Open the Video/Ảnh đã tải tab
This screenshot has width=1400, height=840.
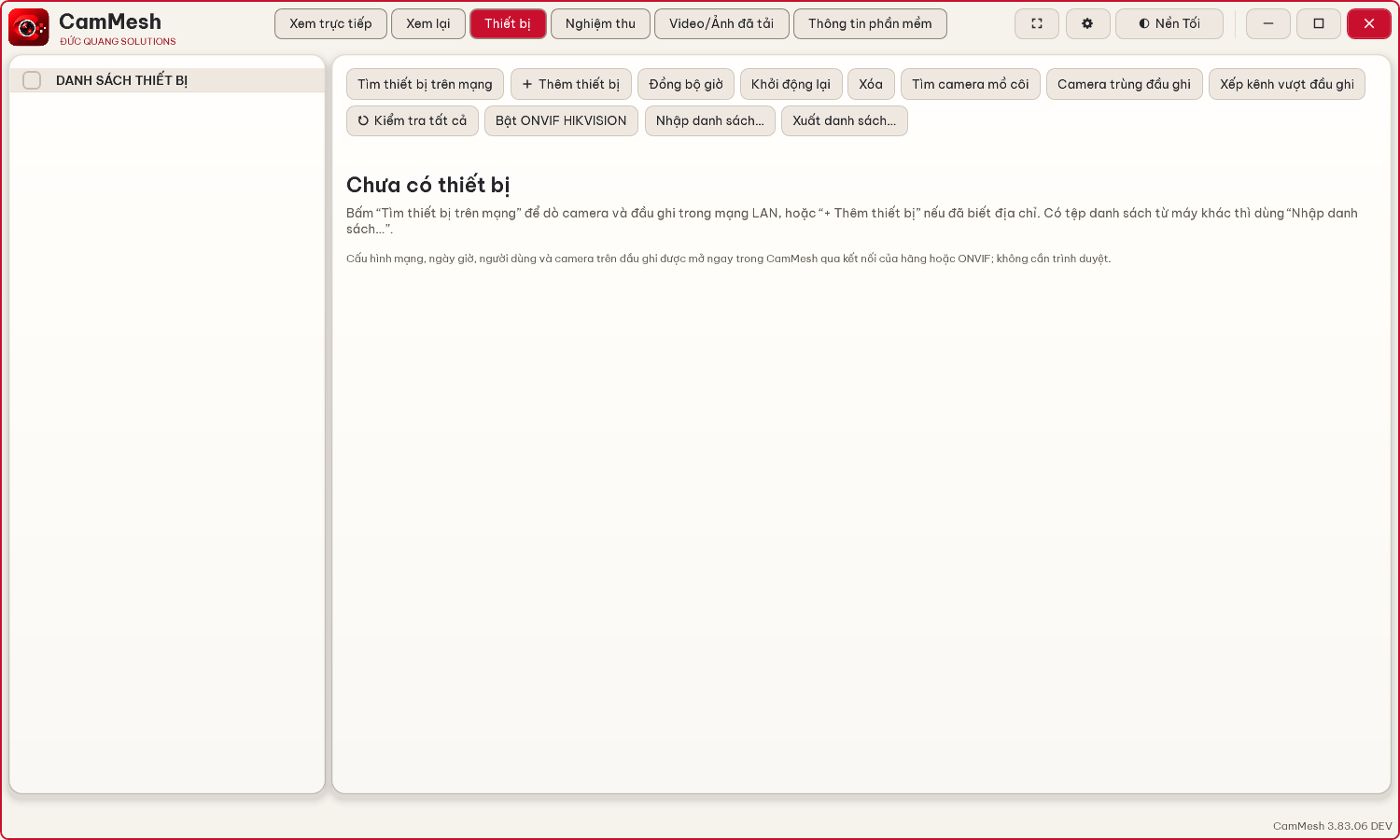click(721, 23)
